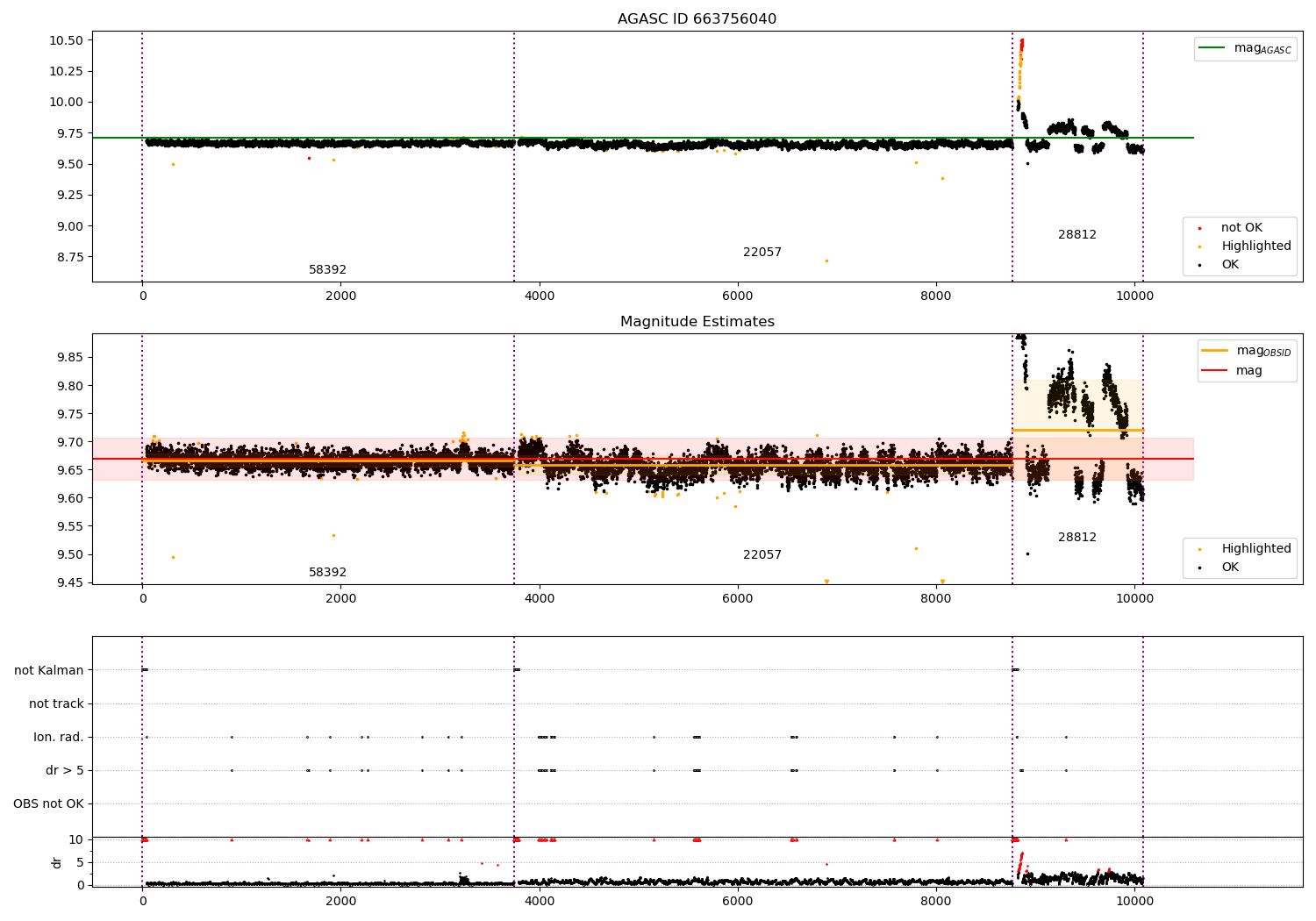This screenshot has width=1316, height=921.
Task: Click the '22057' label in middle plot
Action: tap(762, 555)
